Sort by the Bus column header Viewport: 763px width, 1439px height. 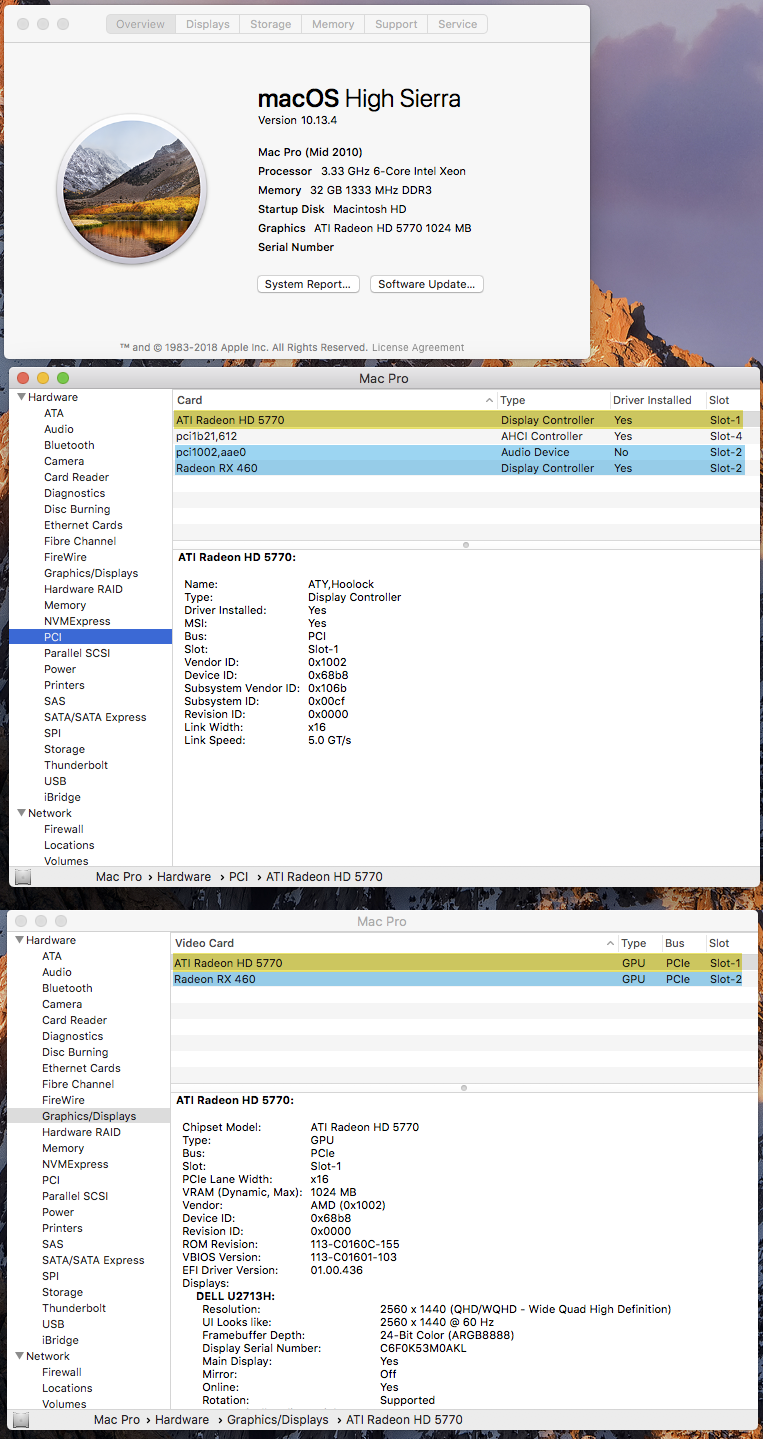coord(683,943)
